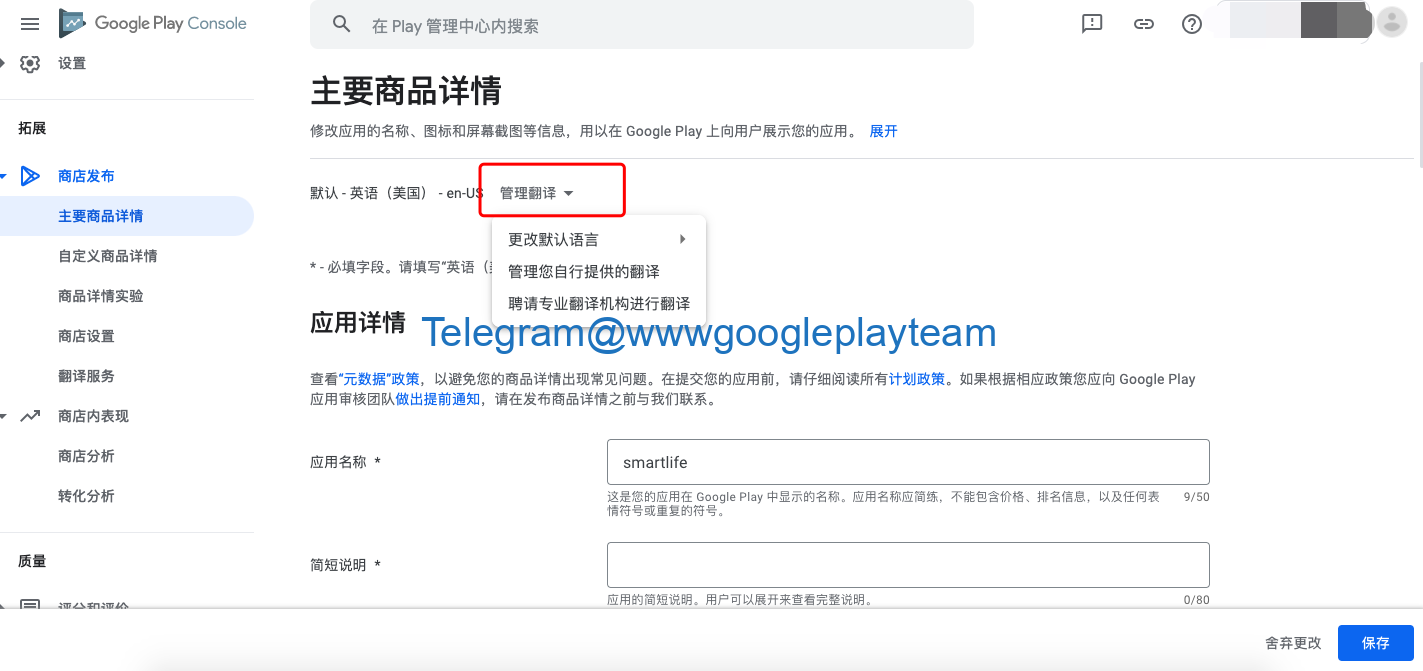Screen dimensions: 1423x671
Task: Click the 保存 button
Action: pyautogui.click(x=1376, y=643)
